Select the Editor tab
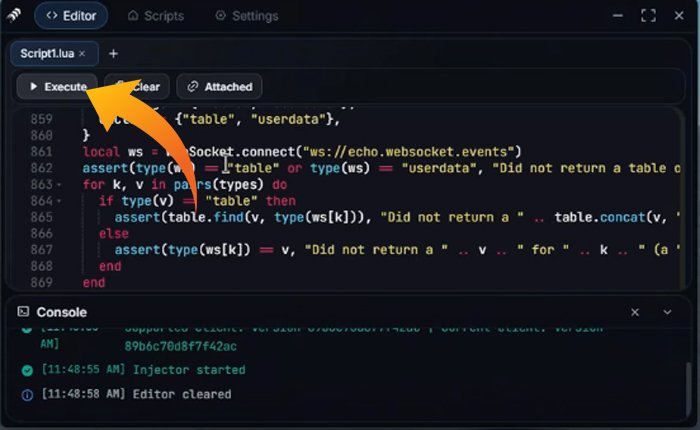This screenshot has height=430, width=700. pyautogui.click(x=71, y=16)
